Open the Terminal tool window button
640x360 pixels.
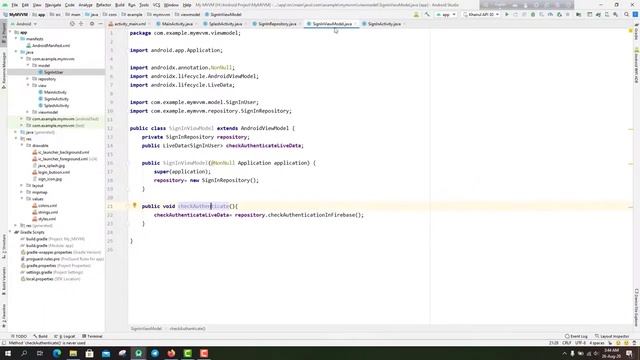(x=92, y=336)
